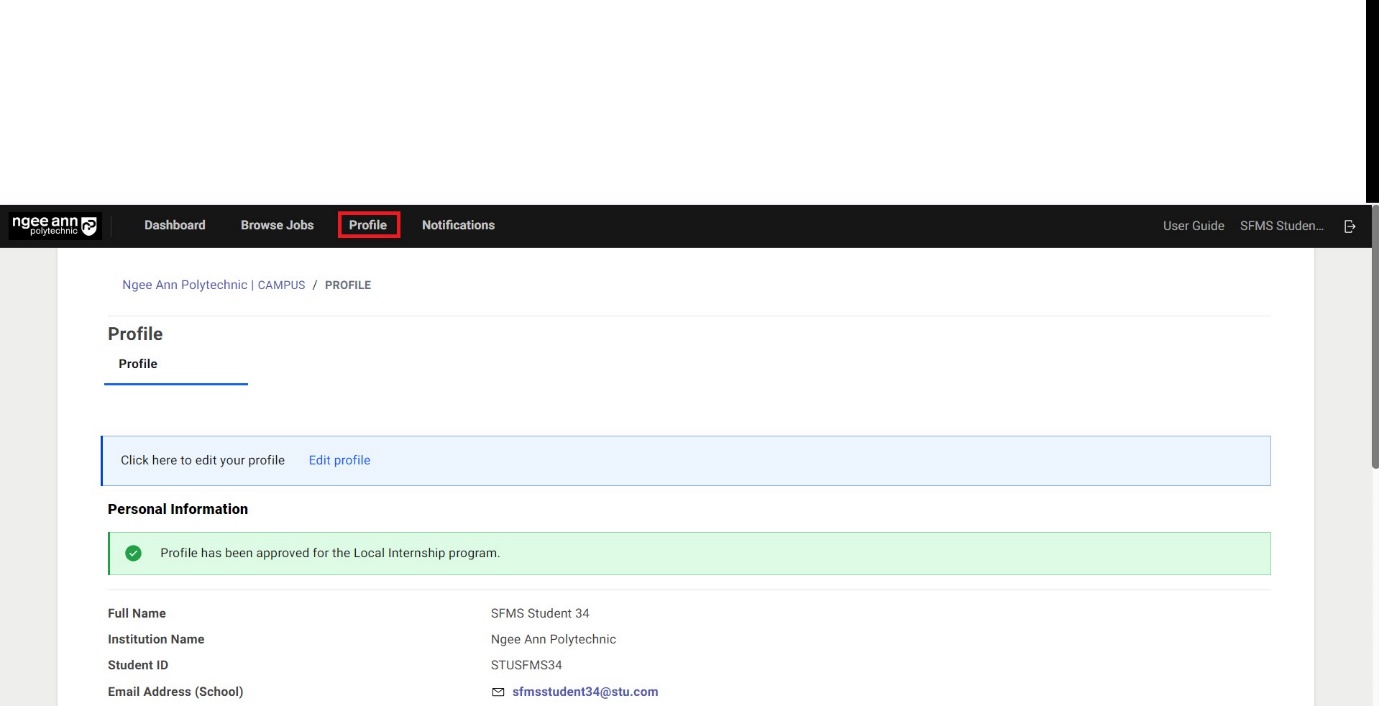Click the Ngee Ann Polytechnic logo

coord(54,224)
